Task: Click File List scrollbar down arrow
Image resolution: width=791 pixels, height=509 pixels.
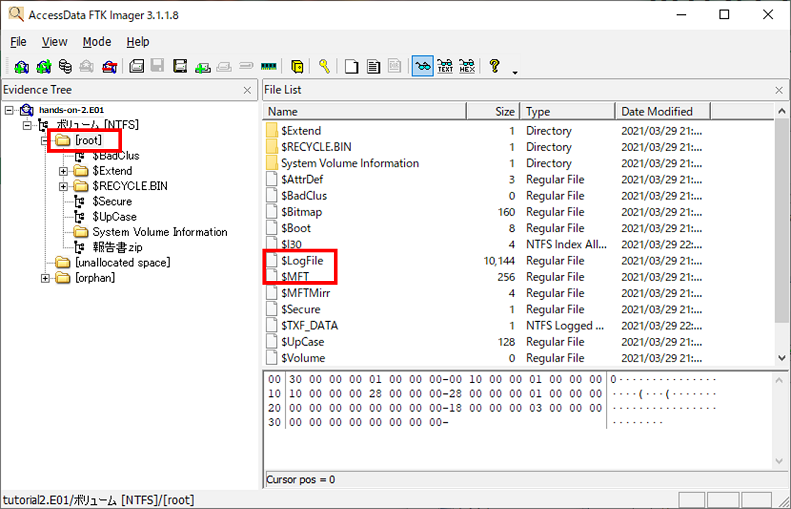Action: (x=781, y=358)
